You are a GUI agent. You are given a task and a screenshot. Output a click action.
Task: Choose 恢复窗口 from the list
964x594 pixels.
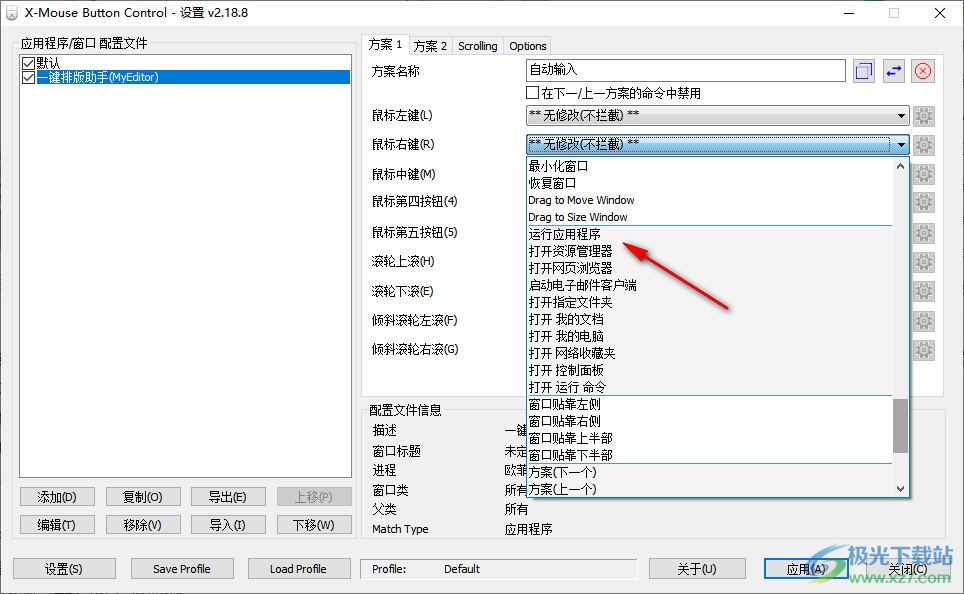click(710, 183)
